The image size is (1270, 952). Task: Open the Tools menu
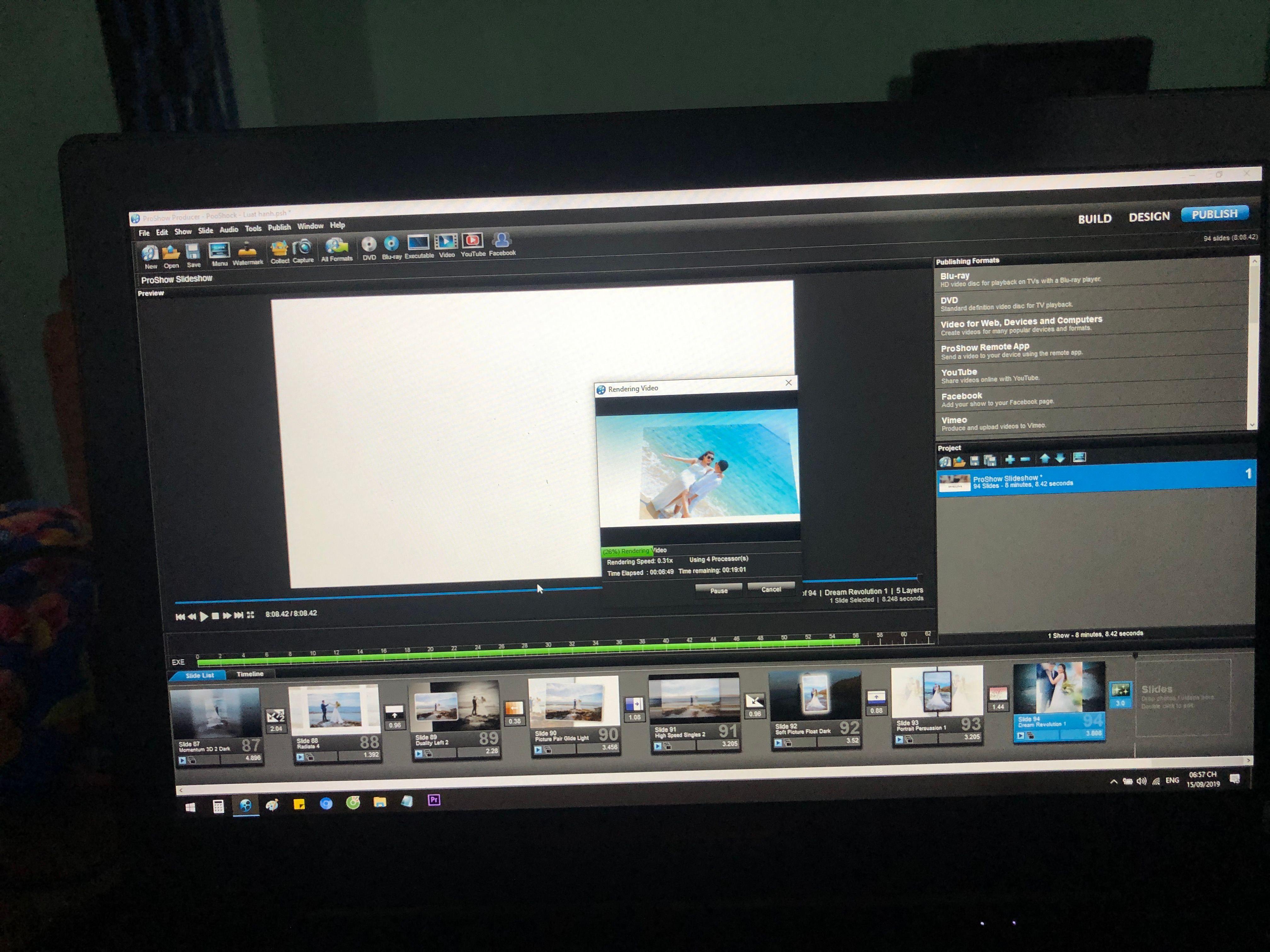[x=253, y=228]
